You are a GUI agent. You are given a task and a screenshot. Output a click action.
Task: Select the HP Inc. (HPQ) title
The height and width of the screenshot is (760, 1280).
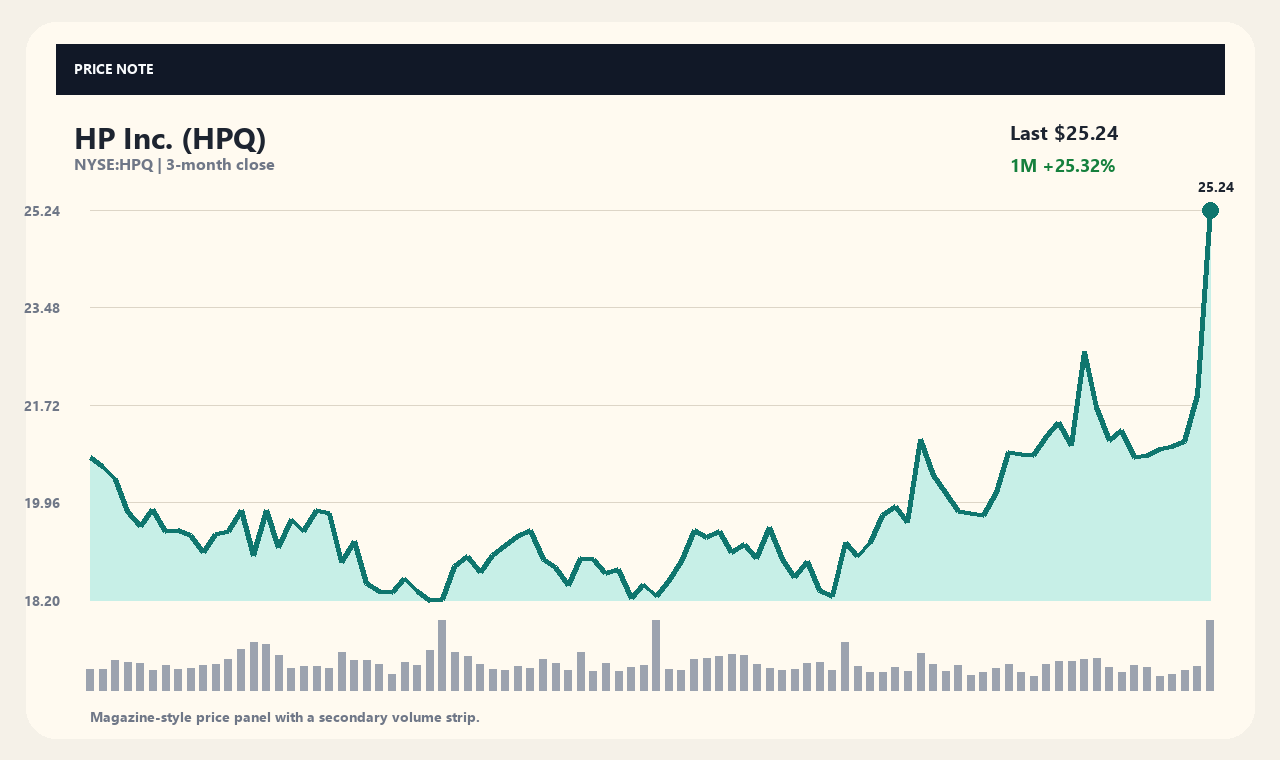tap(170, 139)
